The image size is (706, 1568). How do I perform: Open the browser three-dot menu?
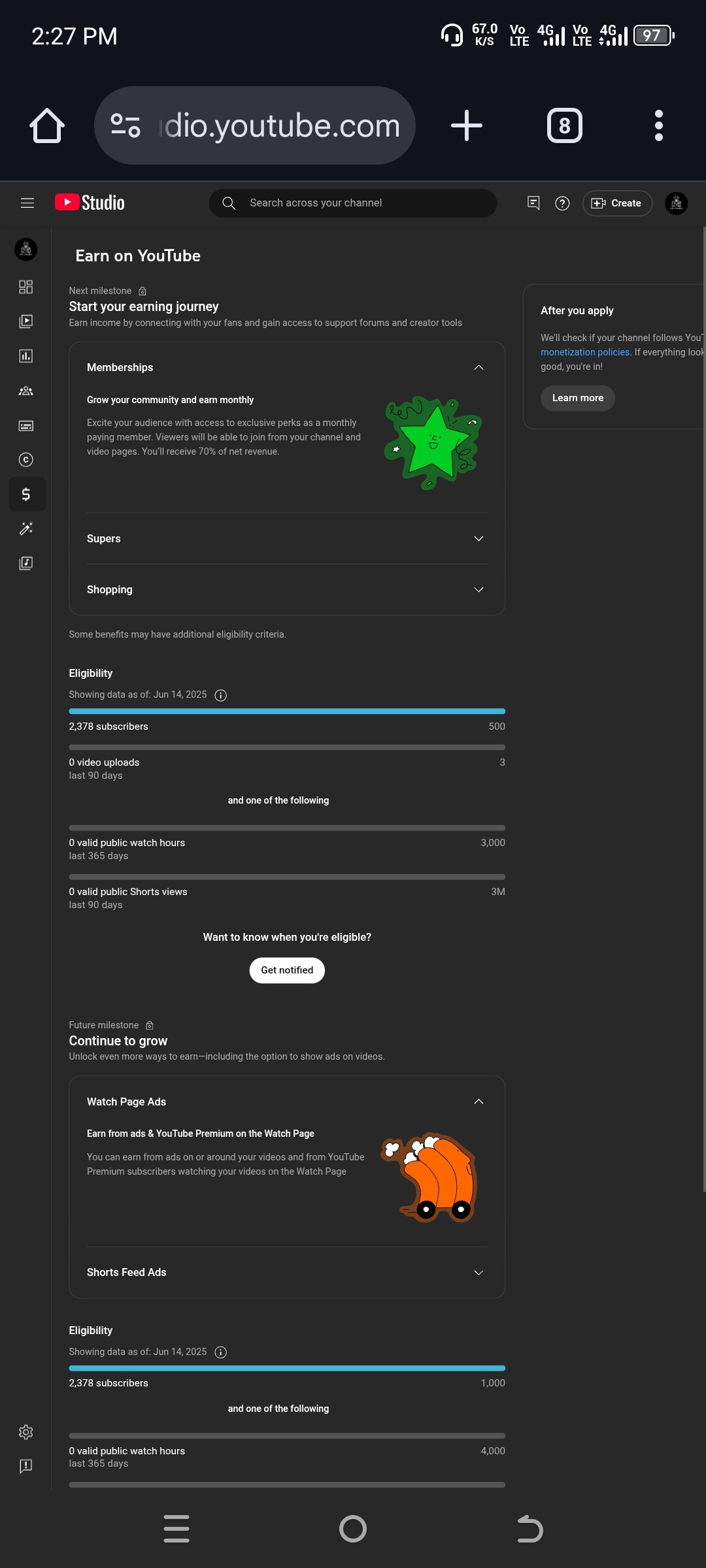[x=659, y=125]
